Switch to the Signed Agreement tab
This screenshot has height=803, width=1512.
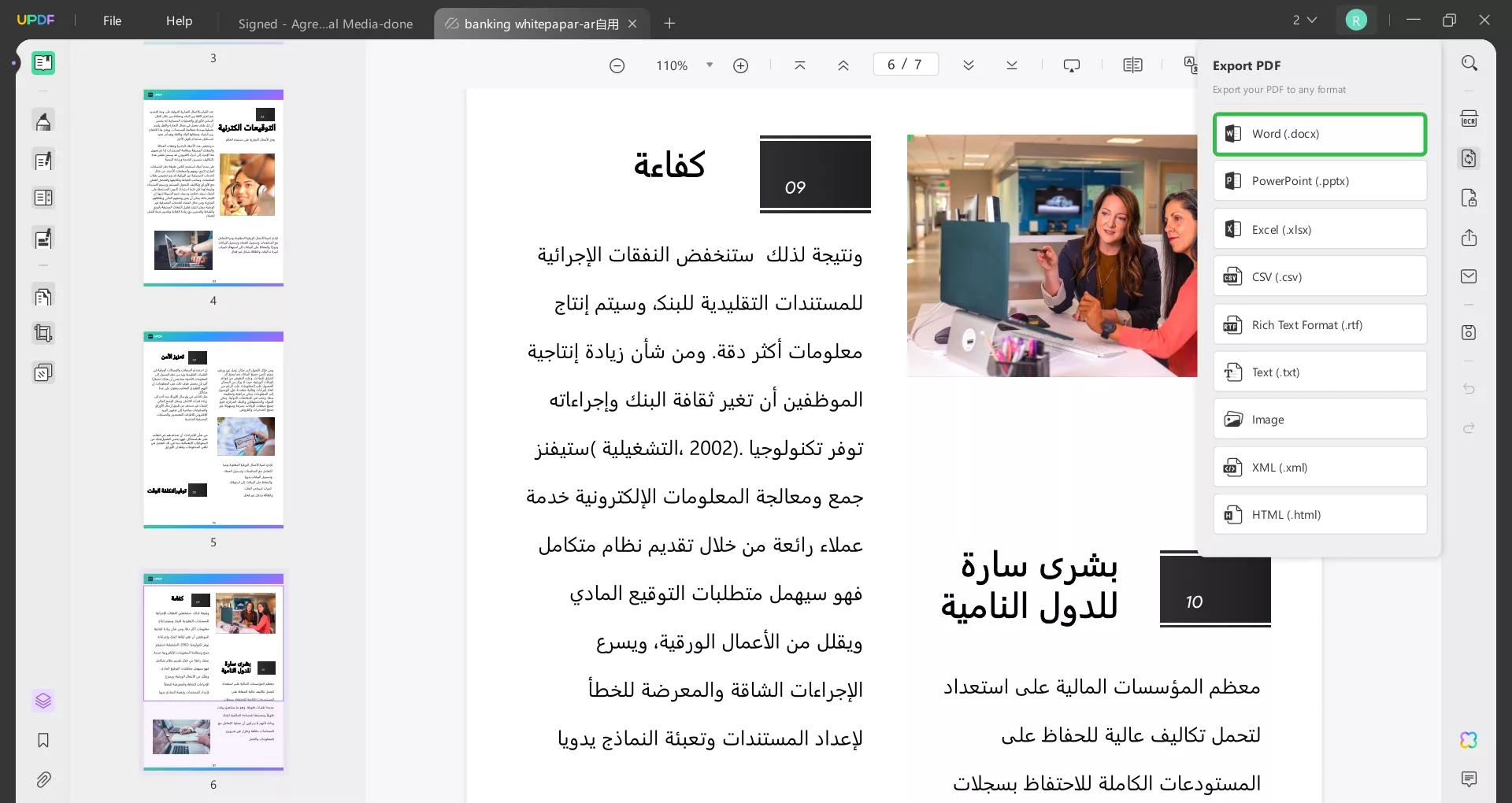tap(325, 24)
